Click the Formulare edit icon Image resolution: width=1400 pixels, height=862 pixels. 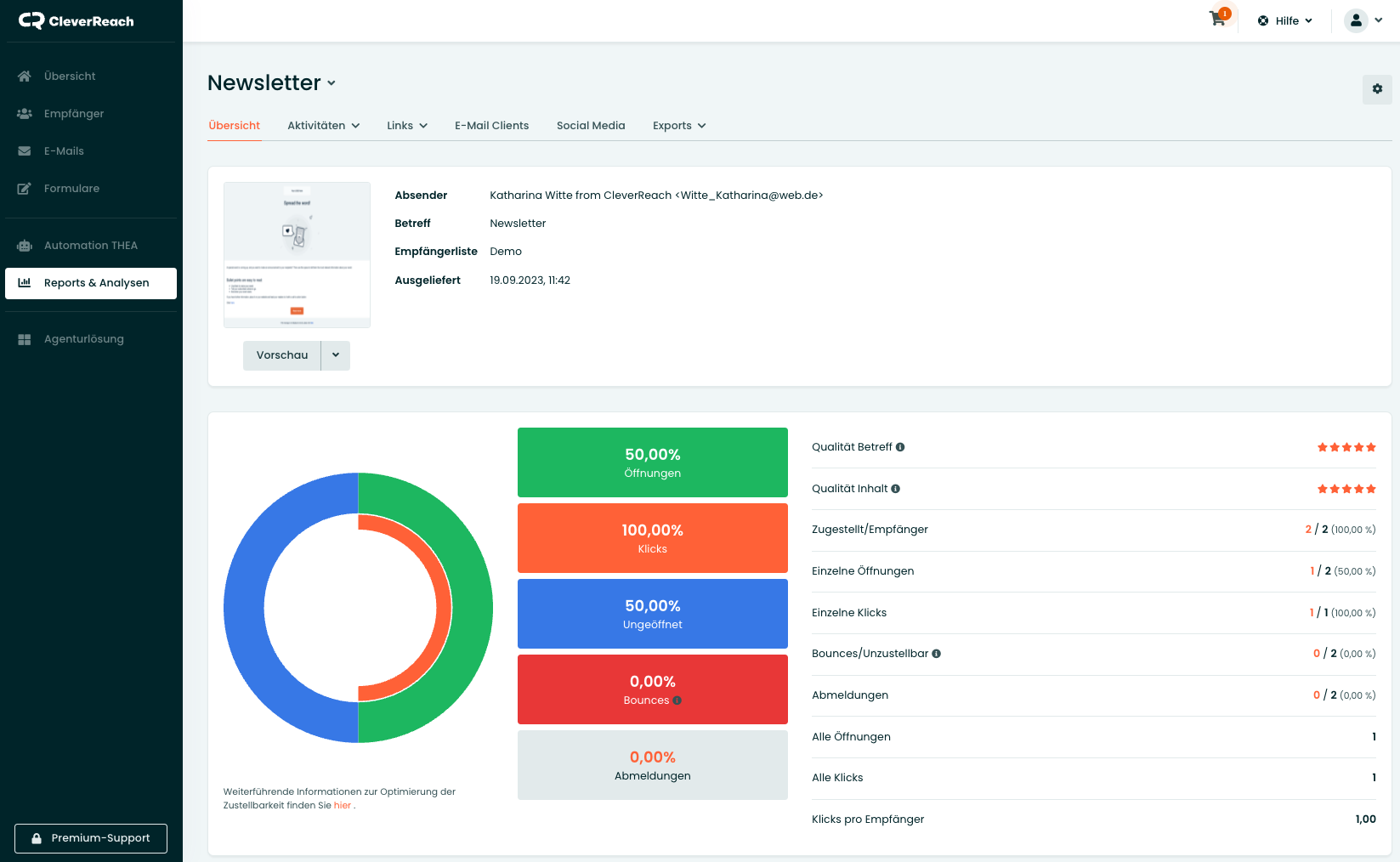pos(25,188)
